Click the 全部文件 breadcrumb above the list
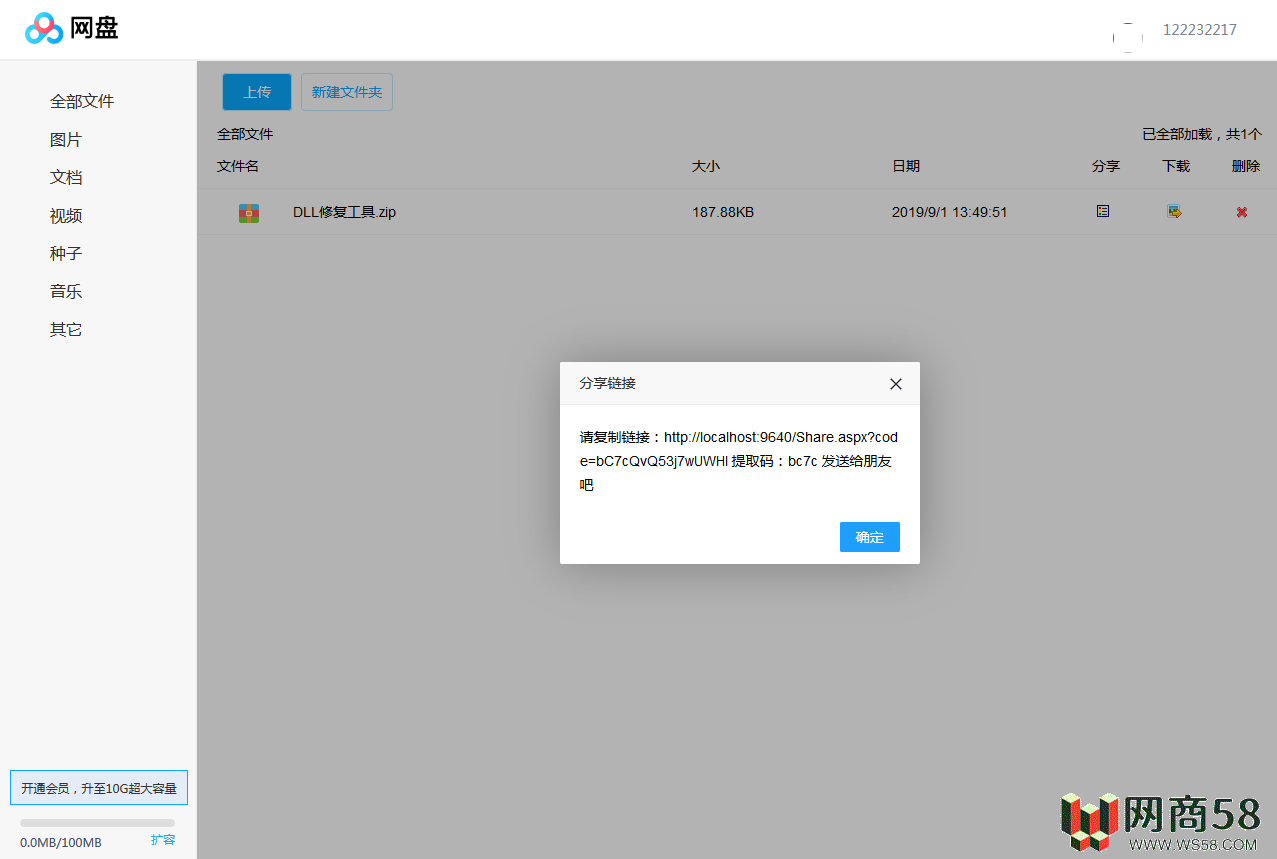 point(245,134)
